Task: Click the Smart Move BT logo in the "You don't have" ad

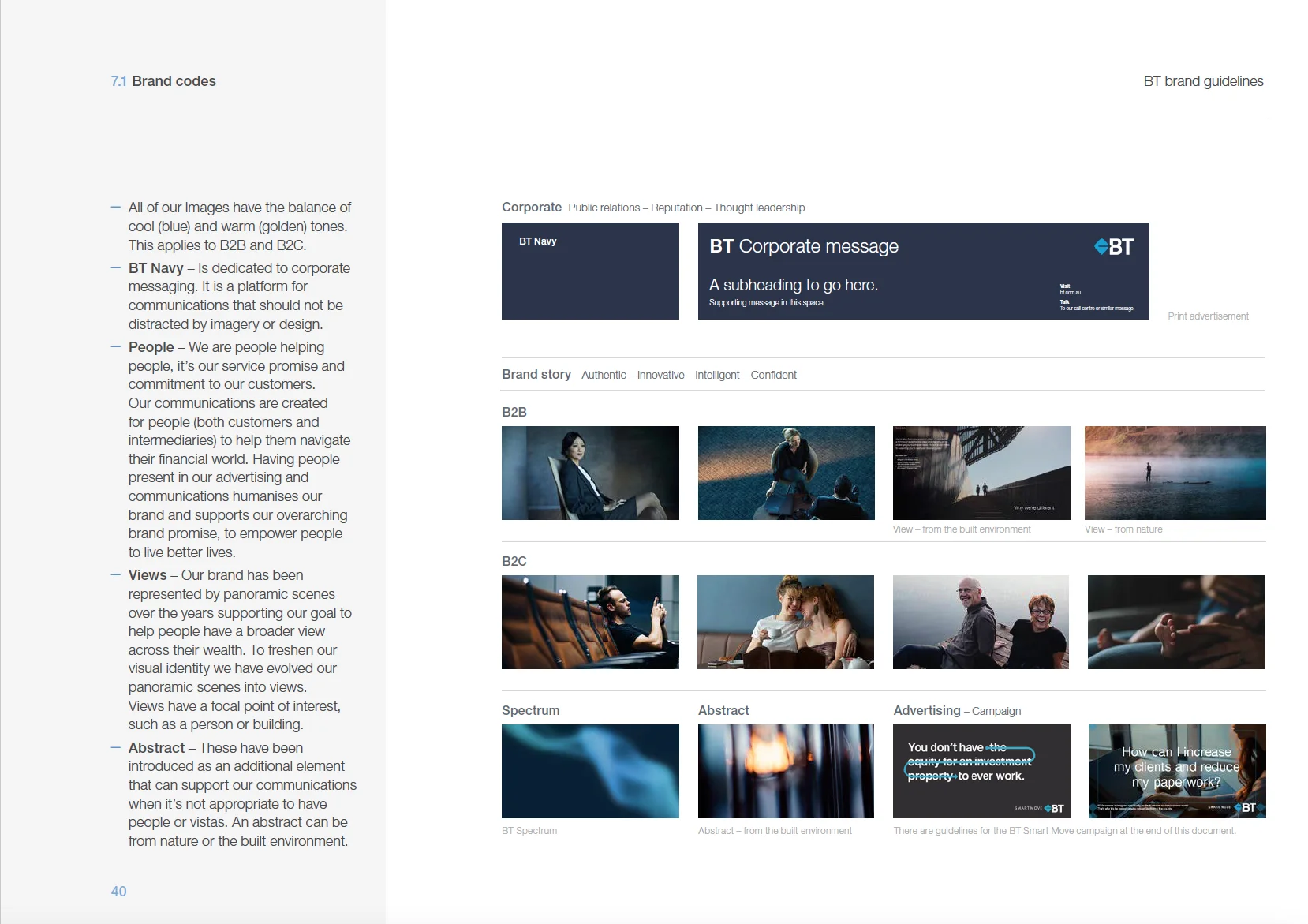Action: tap(1040, 808)
